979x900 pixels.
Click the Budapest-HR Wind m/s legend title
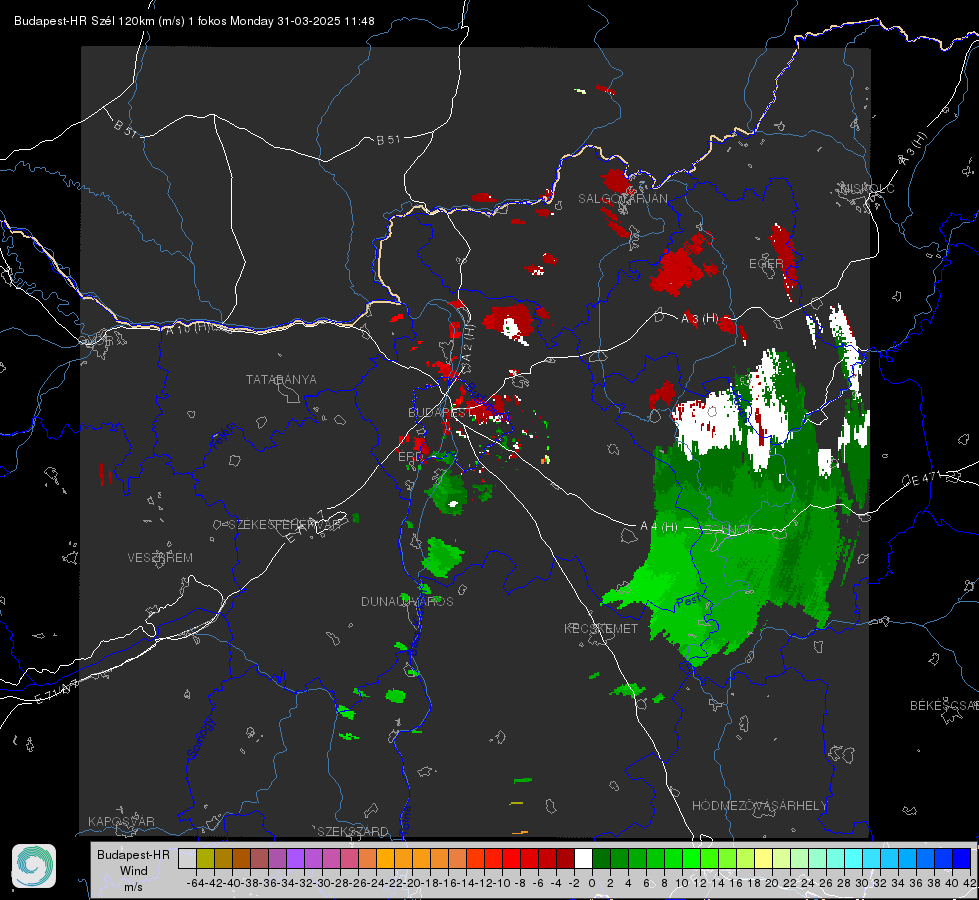[134, 870]
